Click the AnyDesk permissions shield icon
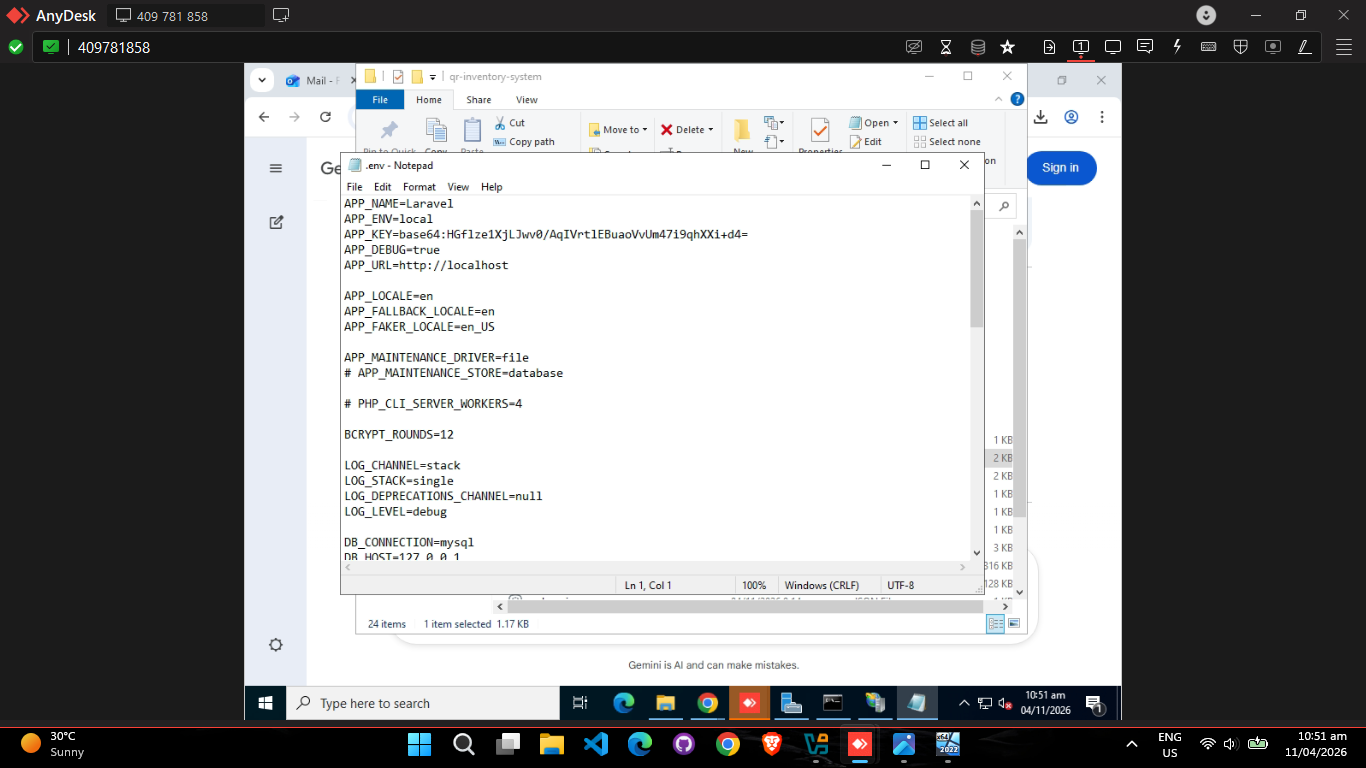Screen dimensions: 1366x768 pyautogui.click(x=1240, y=47)
